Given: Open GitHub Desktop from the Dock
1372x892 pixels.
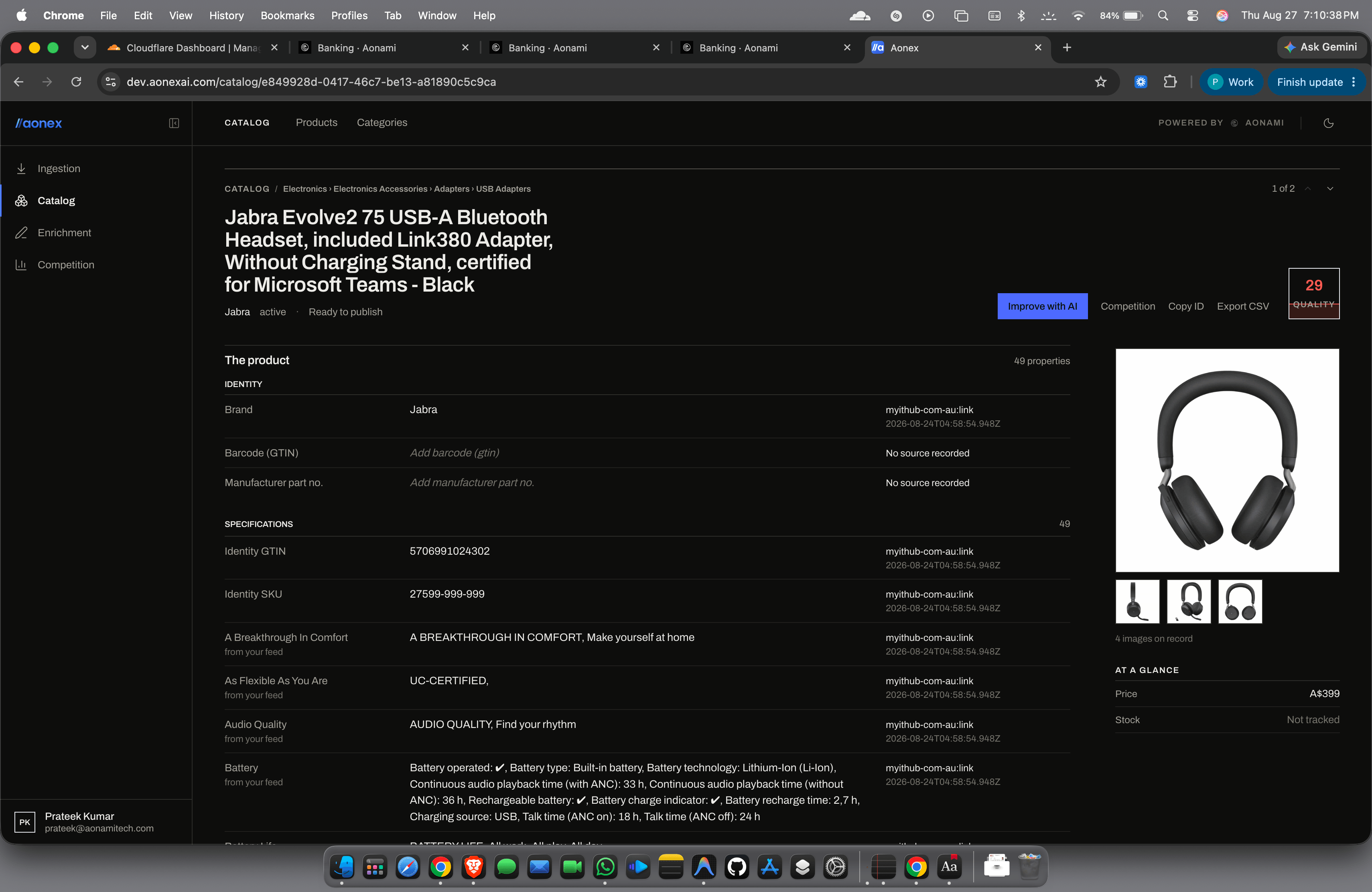Looking at the screenshot, I should click(x=737, y=866).
